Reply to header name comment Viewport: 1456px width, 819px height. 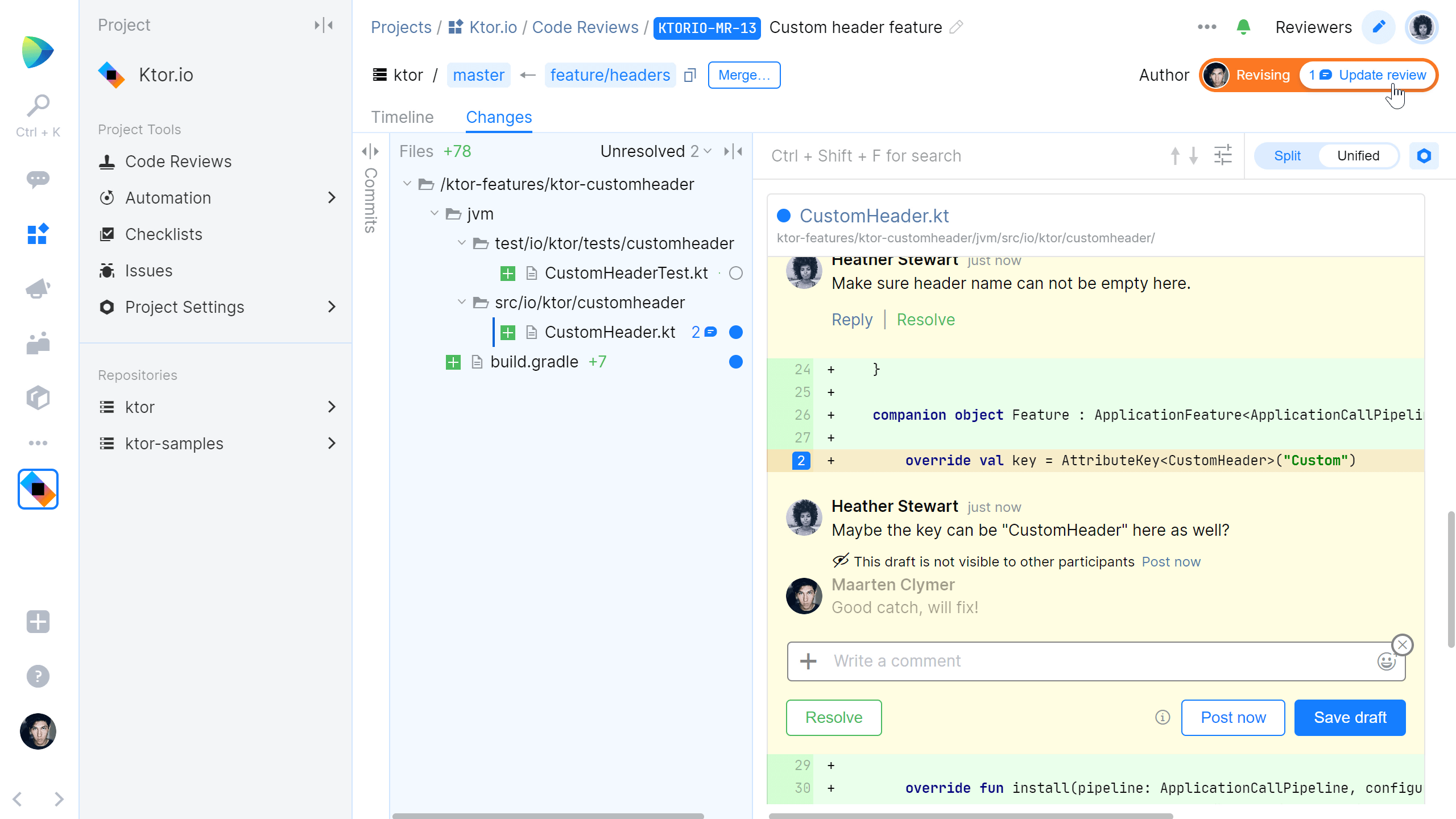click(852, 320)
